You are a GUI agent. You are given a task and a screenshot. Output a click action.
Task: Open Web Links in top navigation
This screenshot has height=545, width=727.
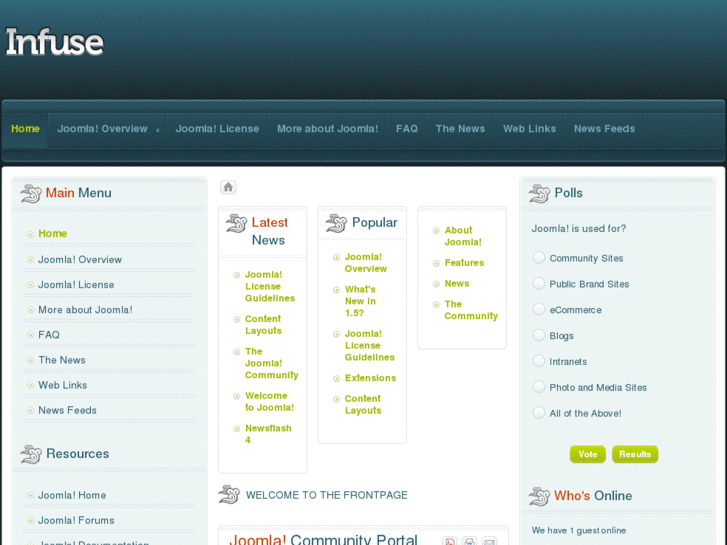pos(529,129)
